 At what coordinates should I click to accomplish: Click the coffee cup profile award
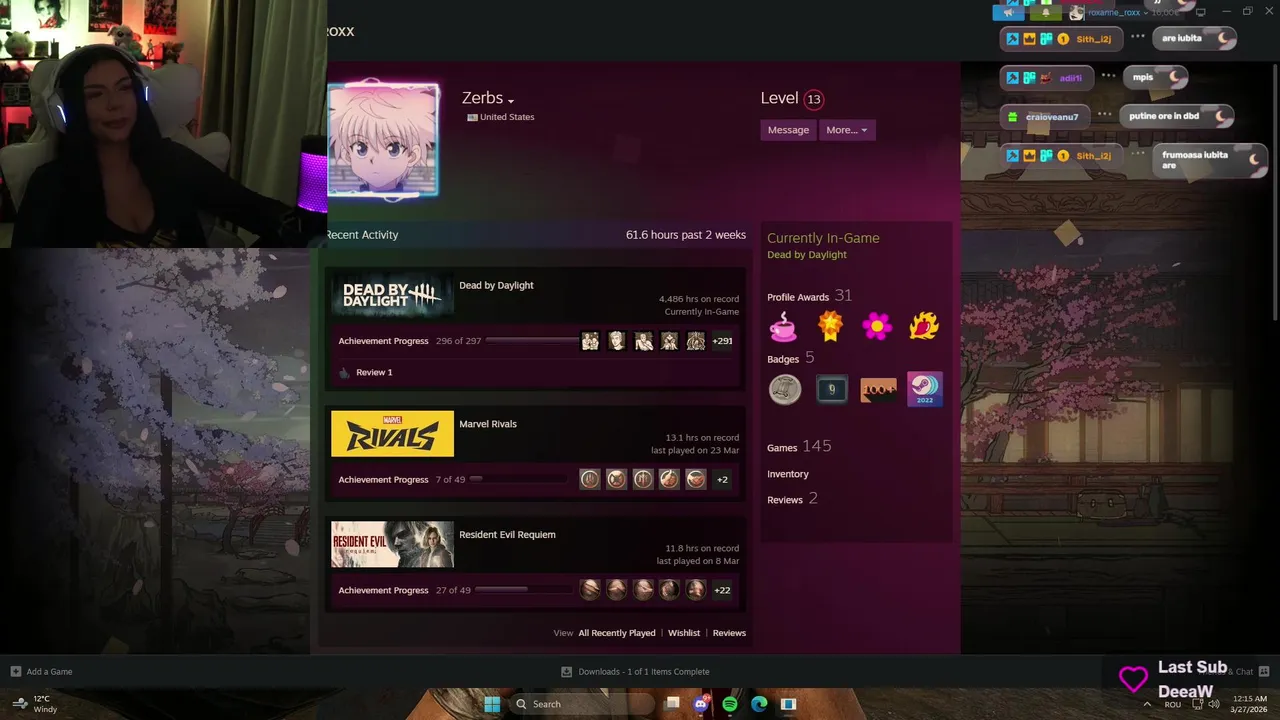(x=783, y=326)
